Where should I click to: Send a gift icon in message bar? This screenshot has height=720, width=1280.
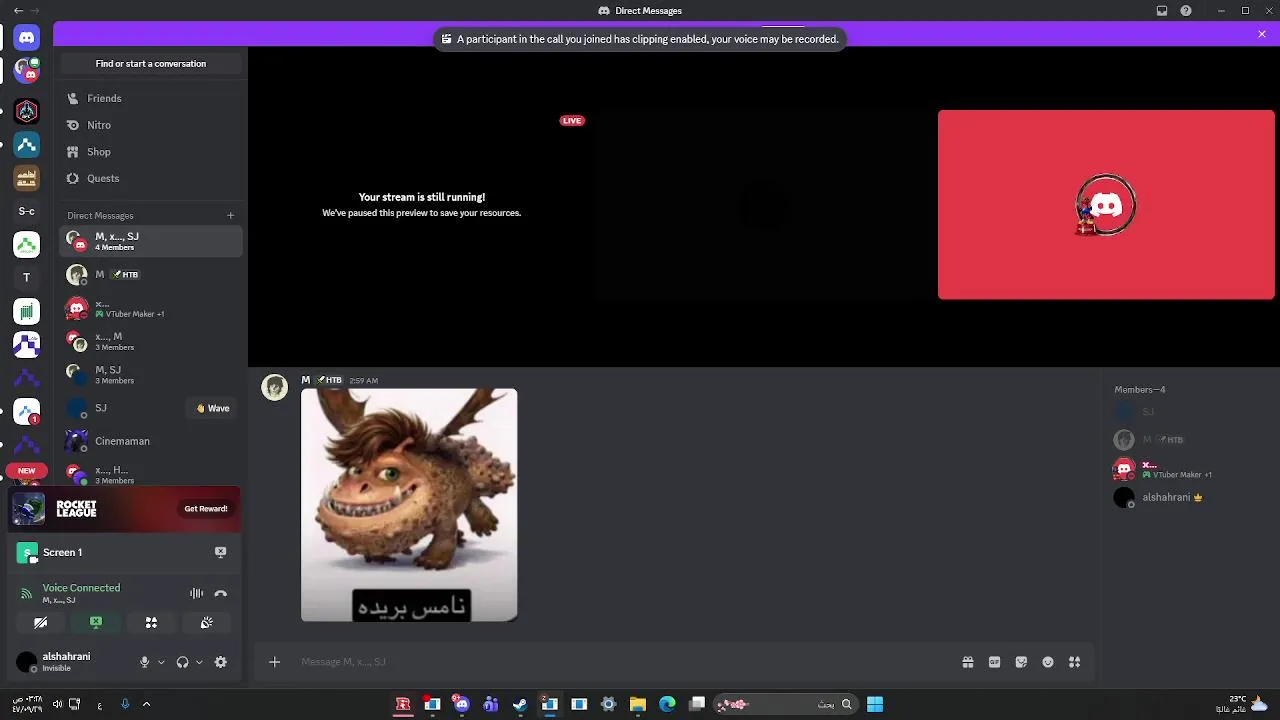[x=968, y=662]
